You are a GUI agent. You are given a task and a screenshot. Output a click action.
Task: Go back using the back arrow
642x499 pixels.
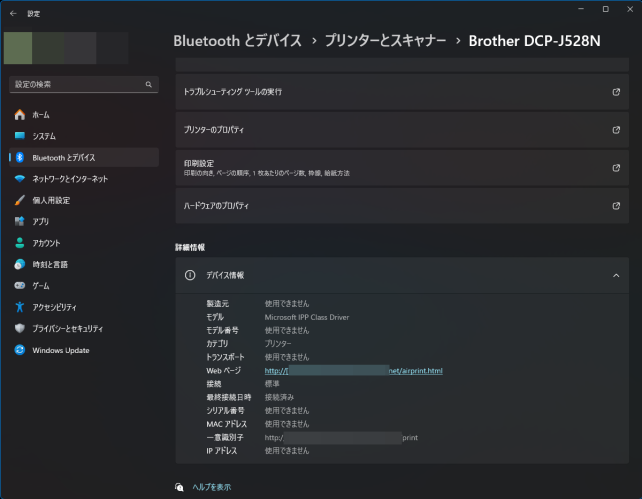click(13, 14)
